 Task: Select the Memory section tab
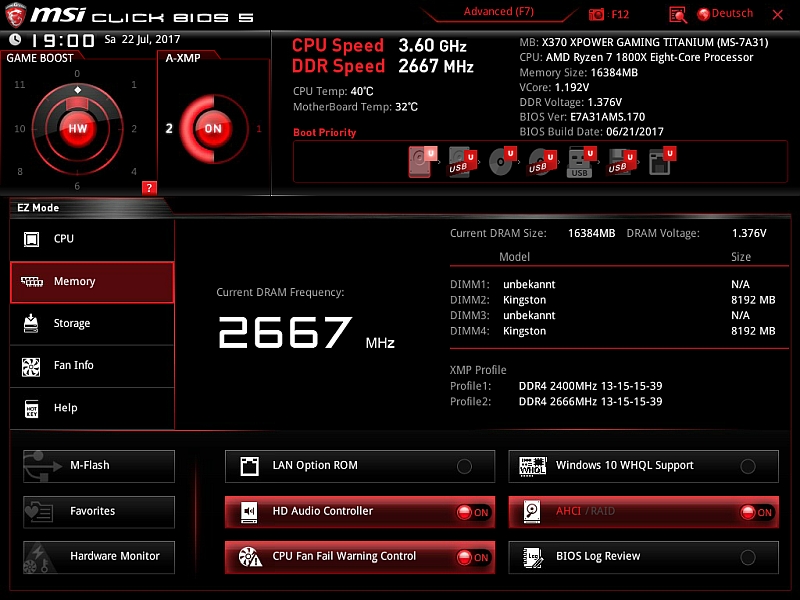click(92, 282)
